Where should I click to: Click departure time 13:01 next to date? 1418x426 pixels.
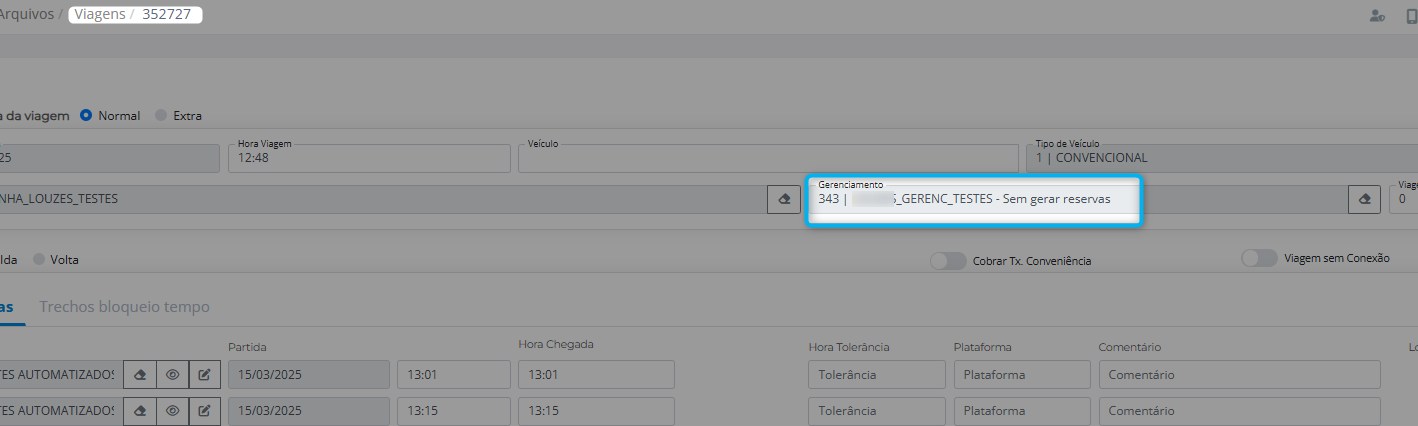[x=454, y=375]
